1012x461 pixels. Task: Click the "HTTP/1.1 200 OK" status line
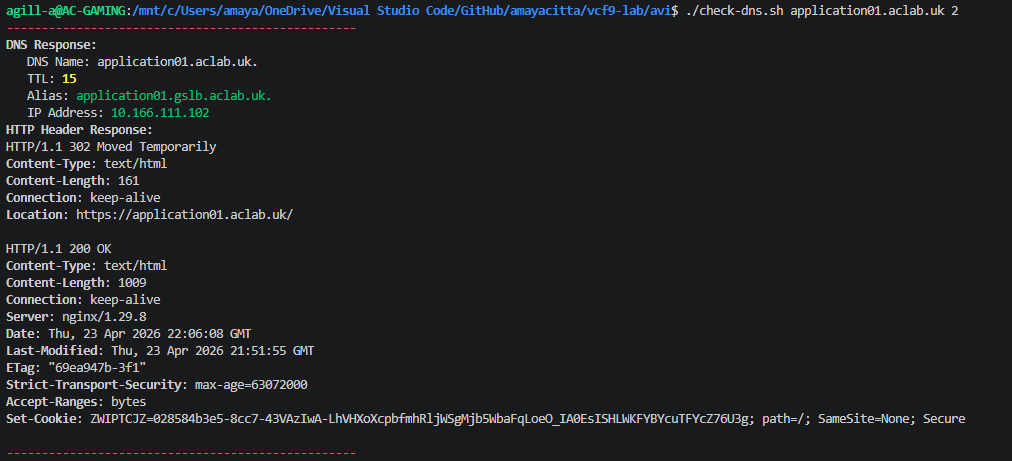coord(59,249)
